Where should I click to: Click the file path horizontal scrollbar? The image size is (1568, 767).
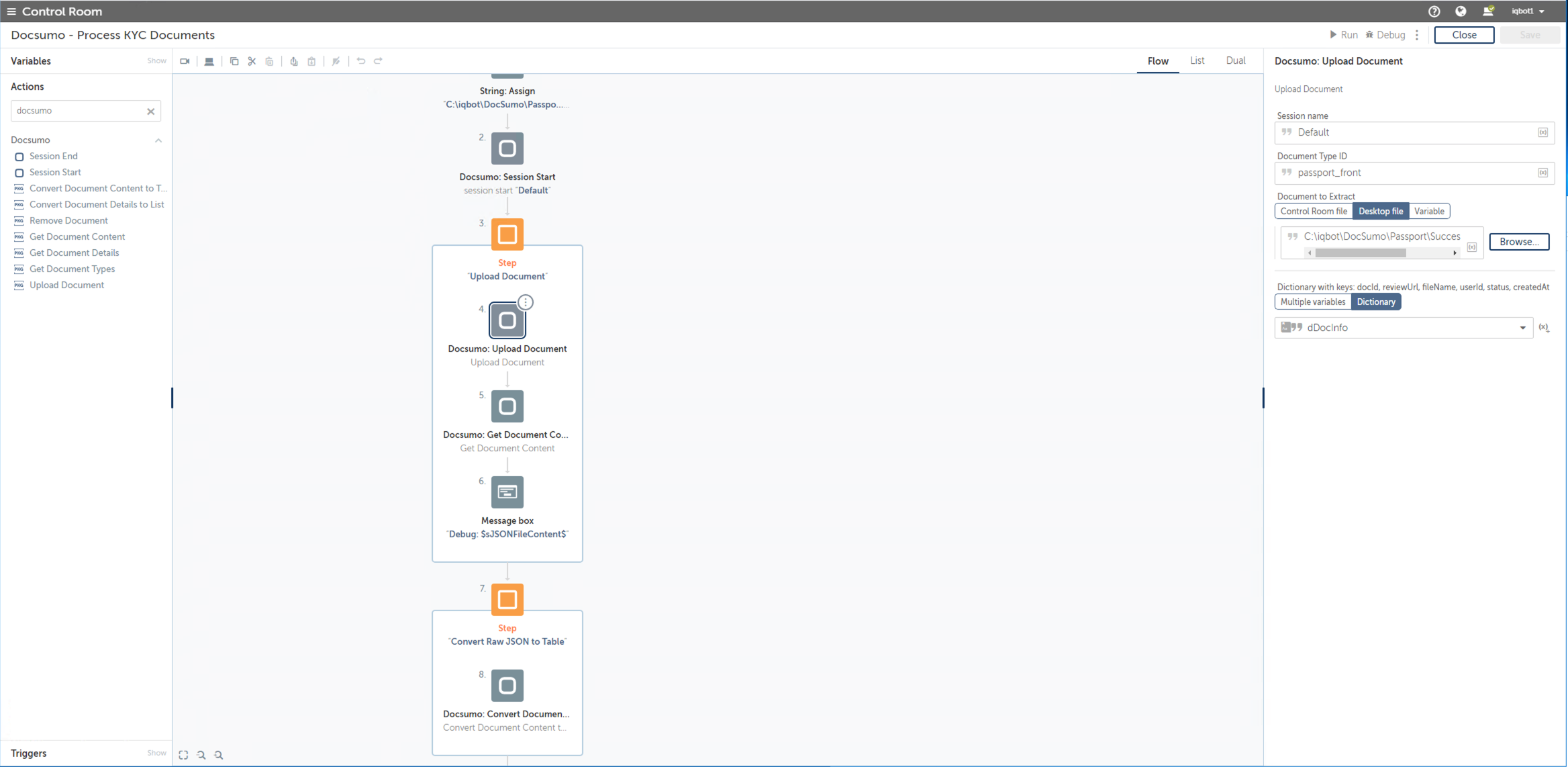(x=1360, y=253)
